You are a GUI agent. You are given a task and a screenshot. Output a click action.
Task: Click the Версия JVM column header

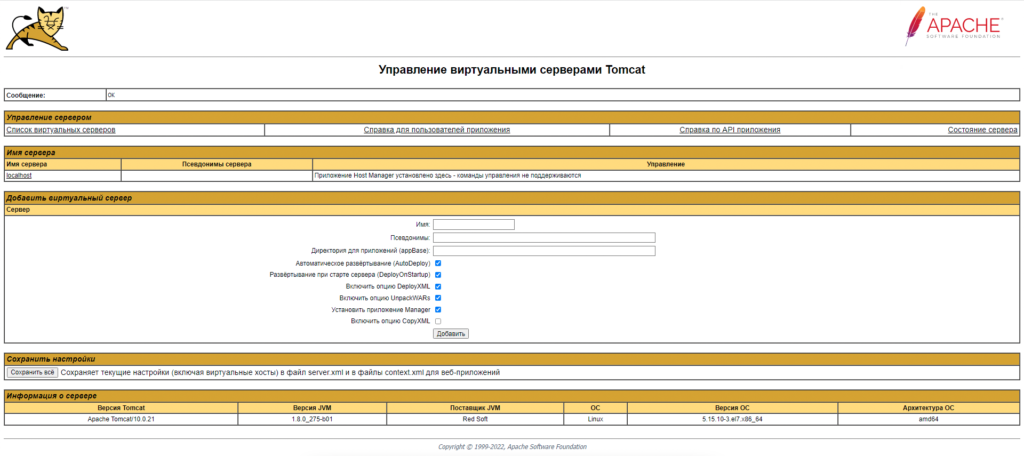click(312, 408)
